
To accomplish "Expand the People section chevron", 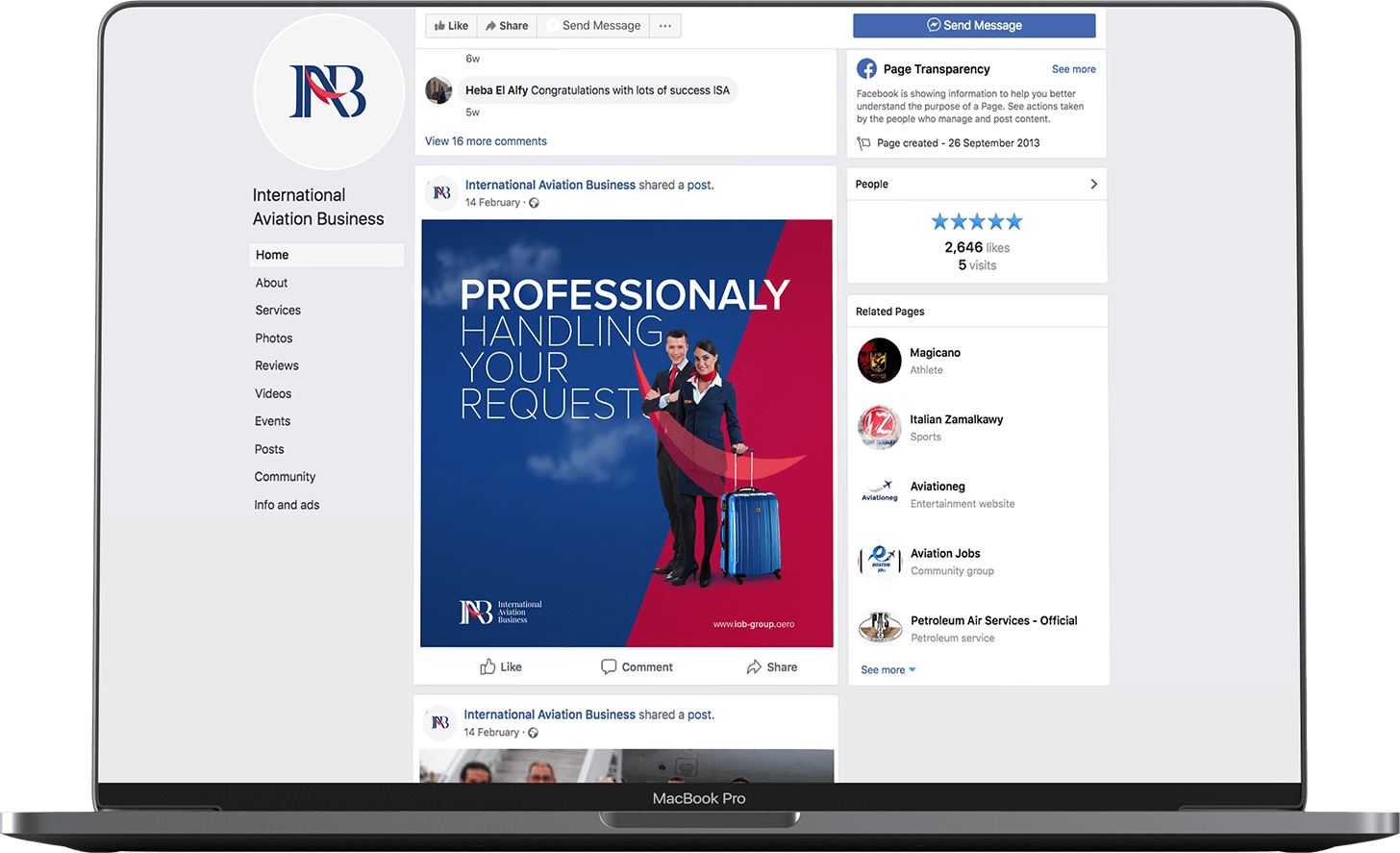I will coord(1093,184).
